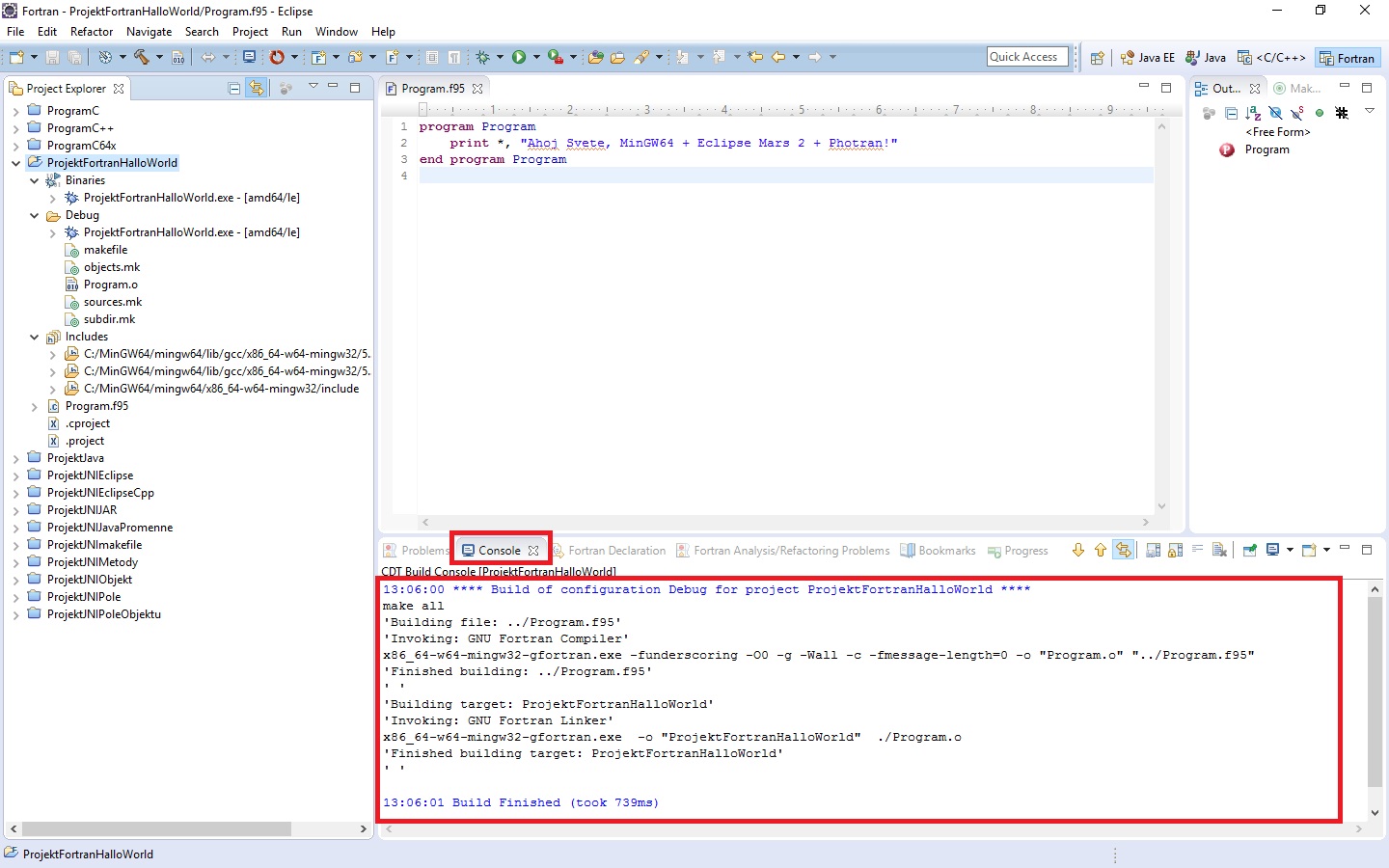
Task: Switch to the Problems tab
Action: [417, 550]
